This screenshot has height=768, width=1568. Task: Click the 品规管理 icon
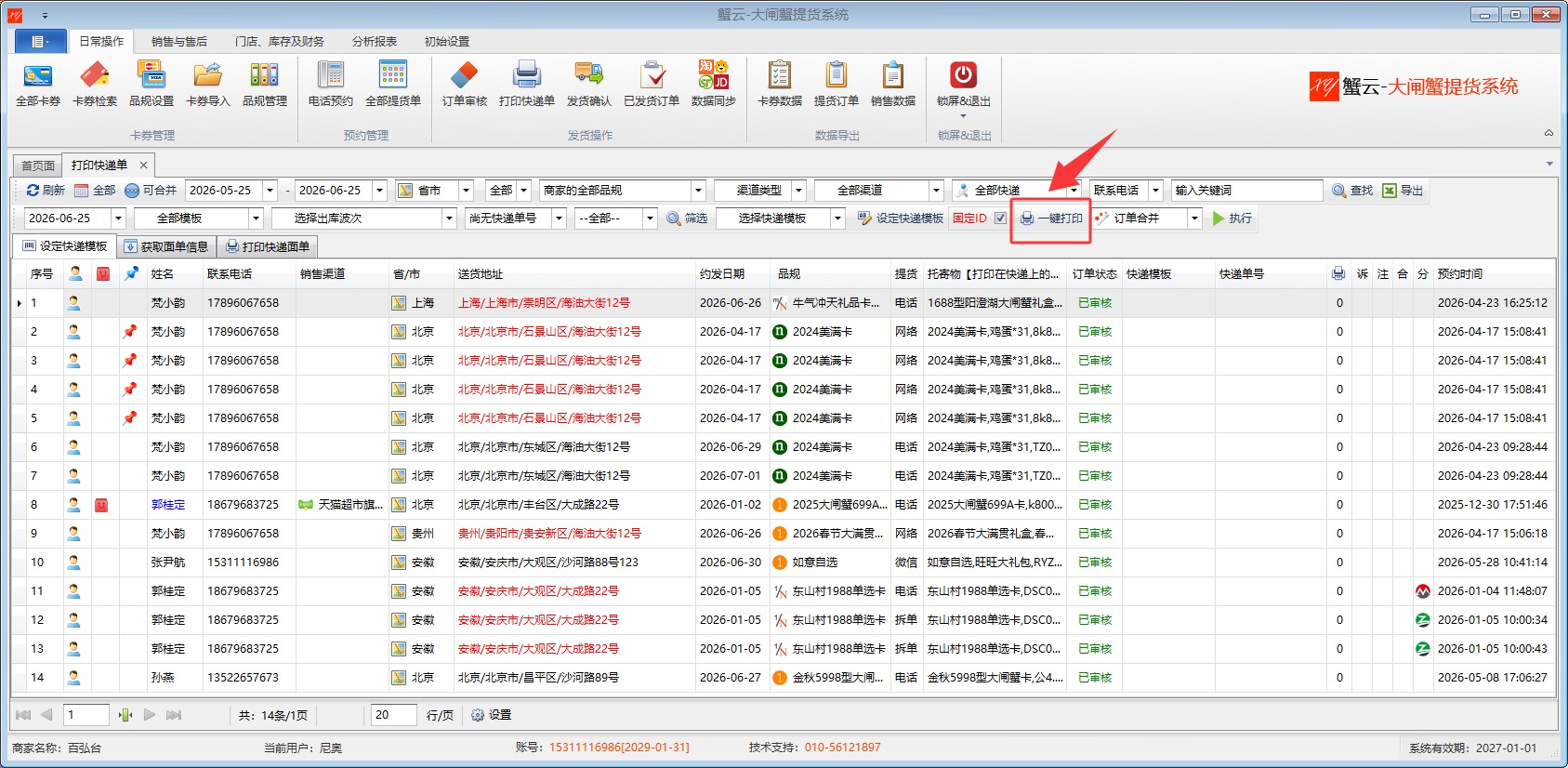click(x=265, y=84)
